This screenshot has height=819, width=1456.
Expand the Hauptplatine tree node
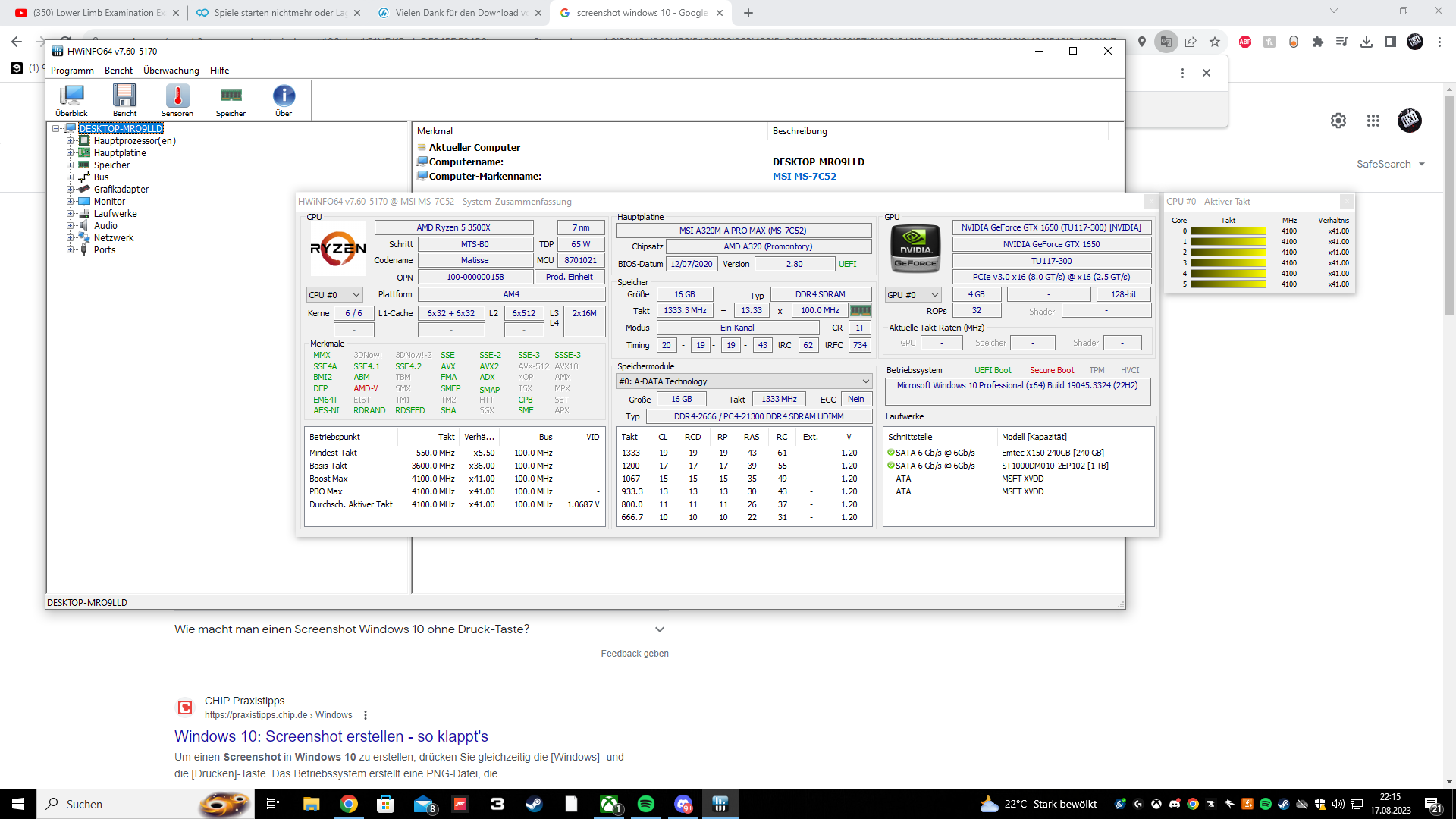pyautogui.click(x=70, y=153)
